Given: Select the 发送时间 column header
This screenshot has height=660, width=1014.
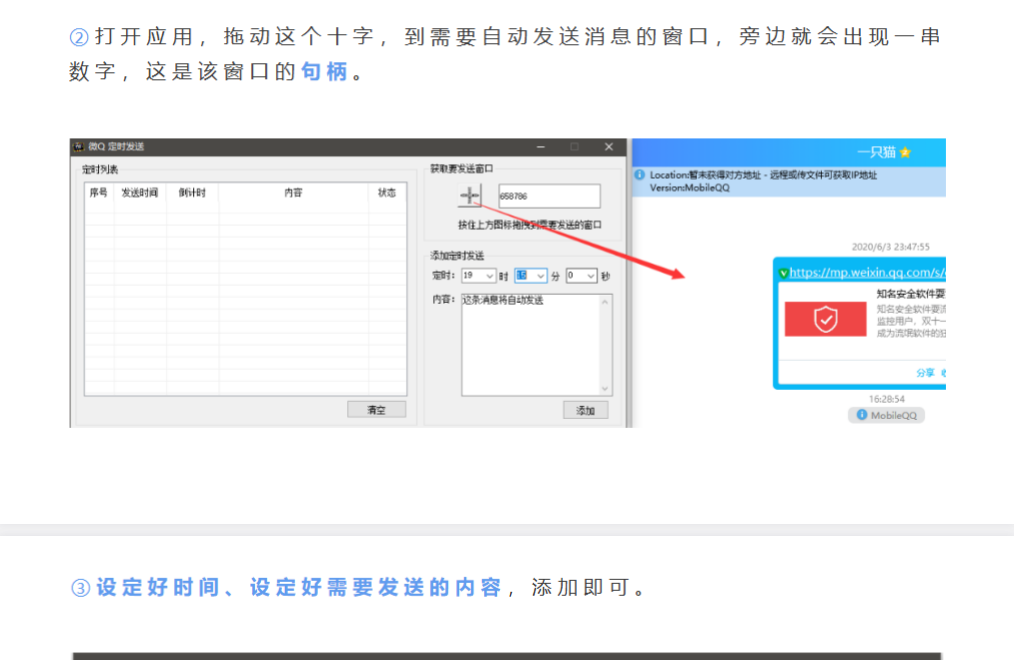Looking at the screenshot, I should (139, 193).
